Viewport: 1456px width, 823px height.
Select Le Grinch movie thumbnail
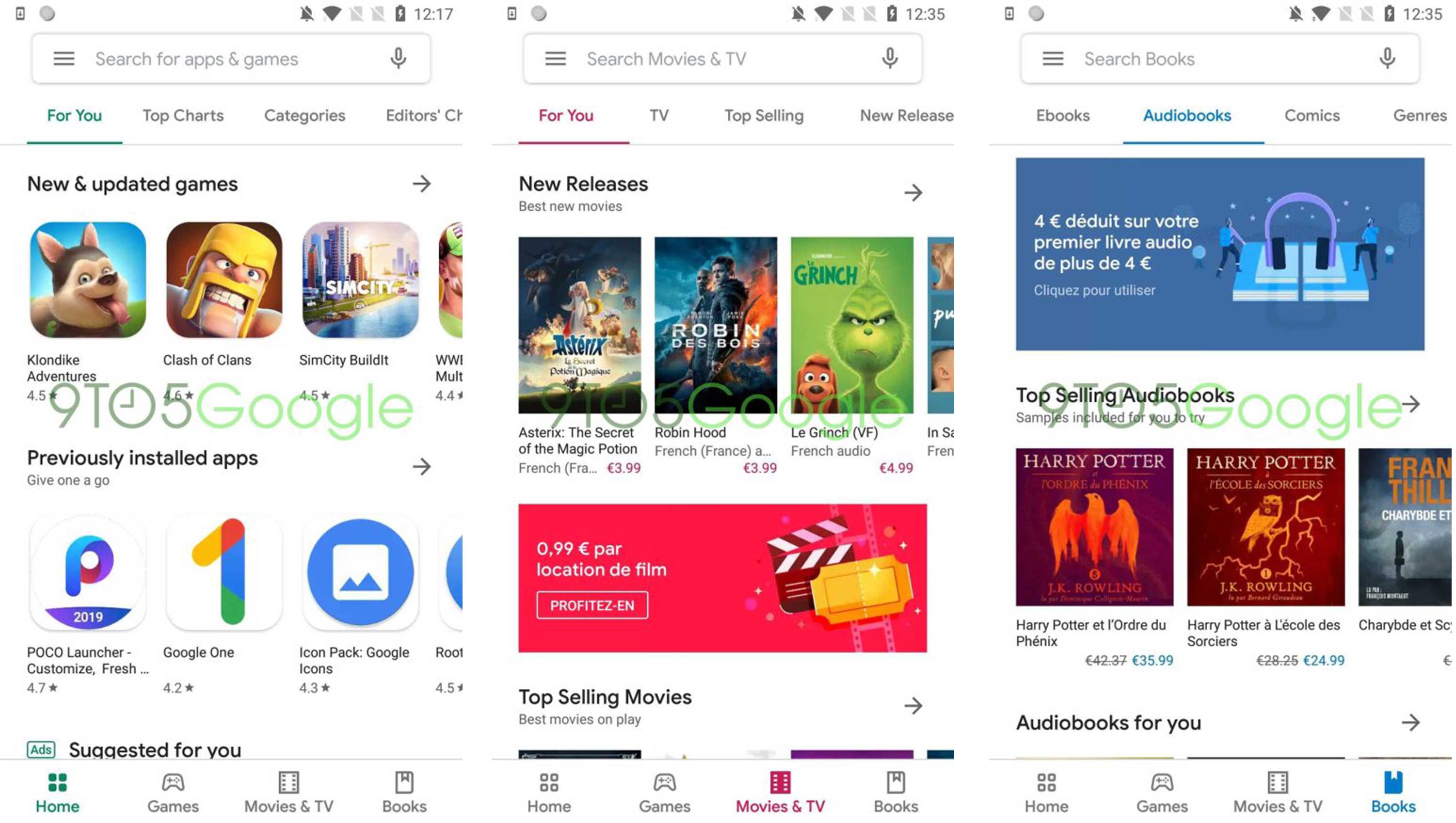(x=853, y=326)
